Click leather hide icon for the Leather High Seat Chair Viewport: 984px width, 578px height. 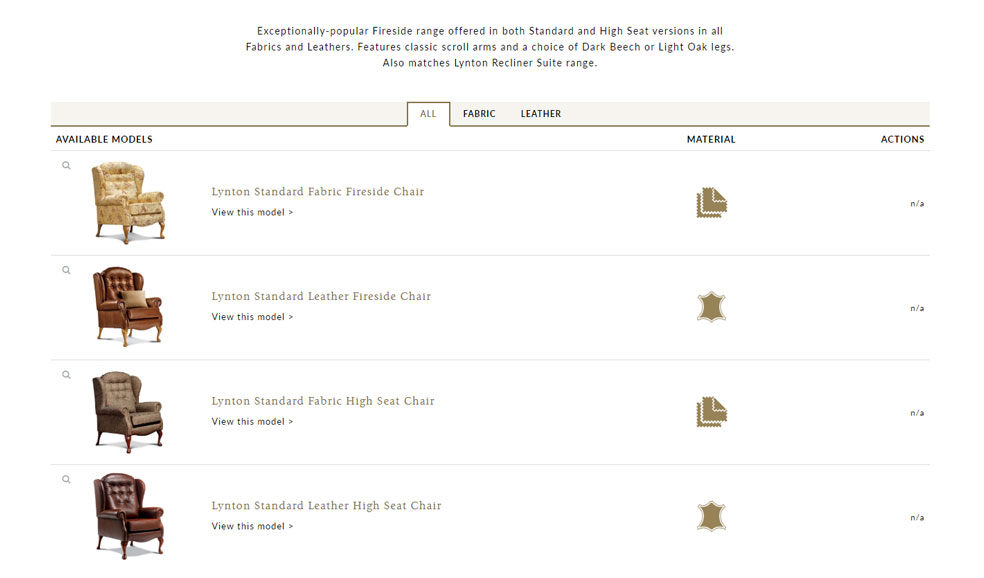point(711,516)
